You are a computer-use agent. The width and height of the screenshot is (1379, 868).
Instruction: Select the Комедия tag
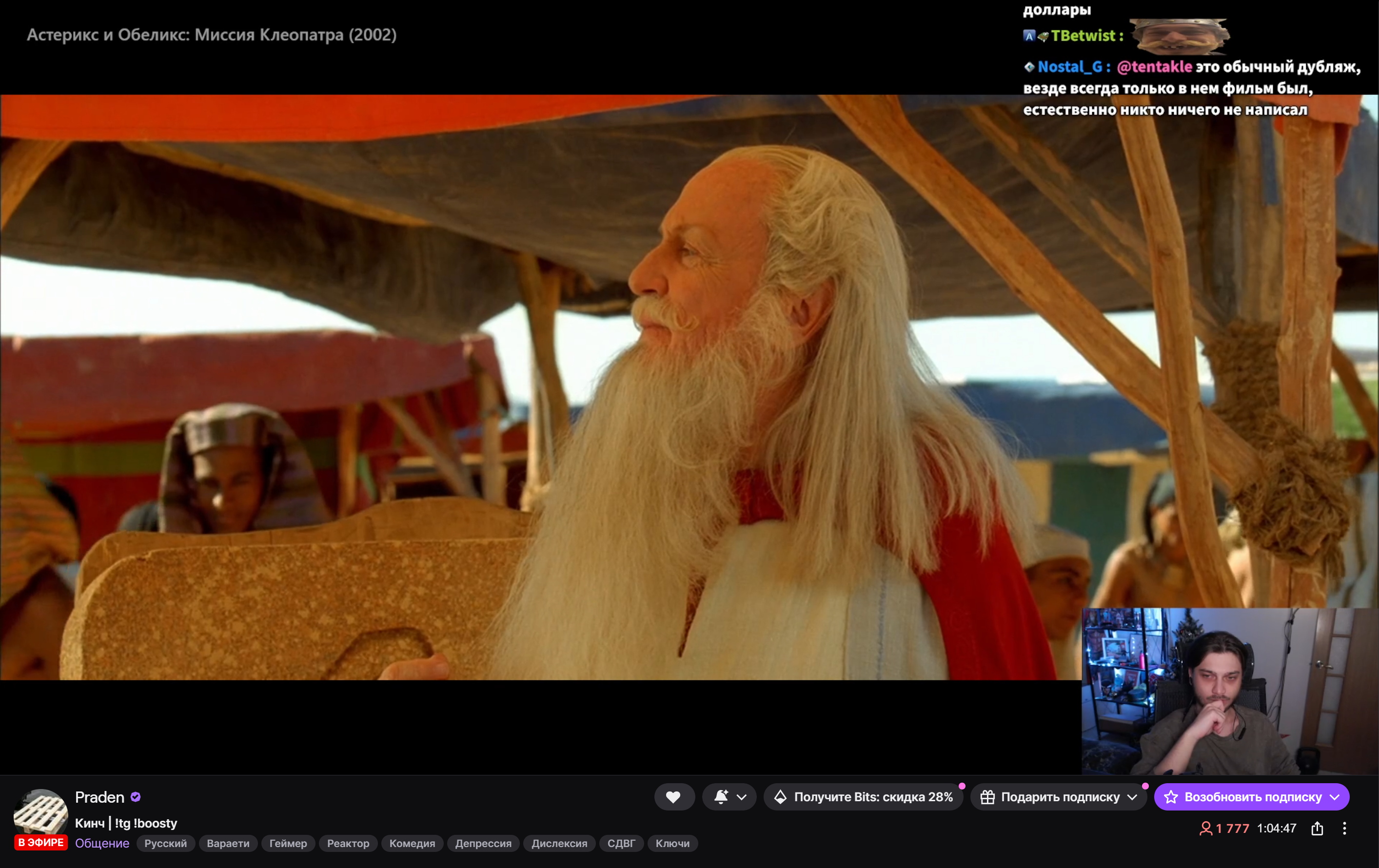click(x=412, y=843)
